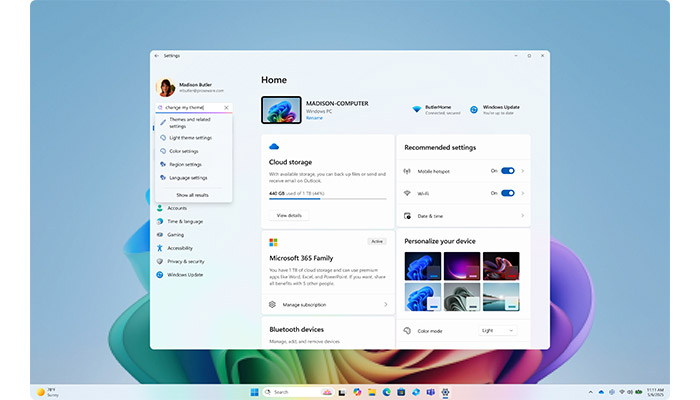Click the Manage subscription label
Viewport: 700px width, 400px height.
click(304, 304)
